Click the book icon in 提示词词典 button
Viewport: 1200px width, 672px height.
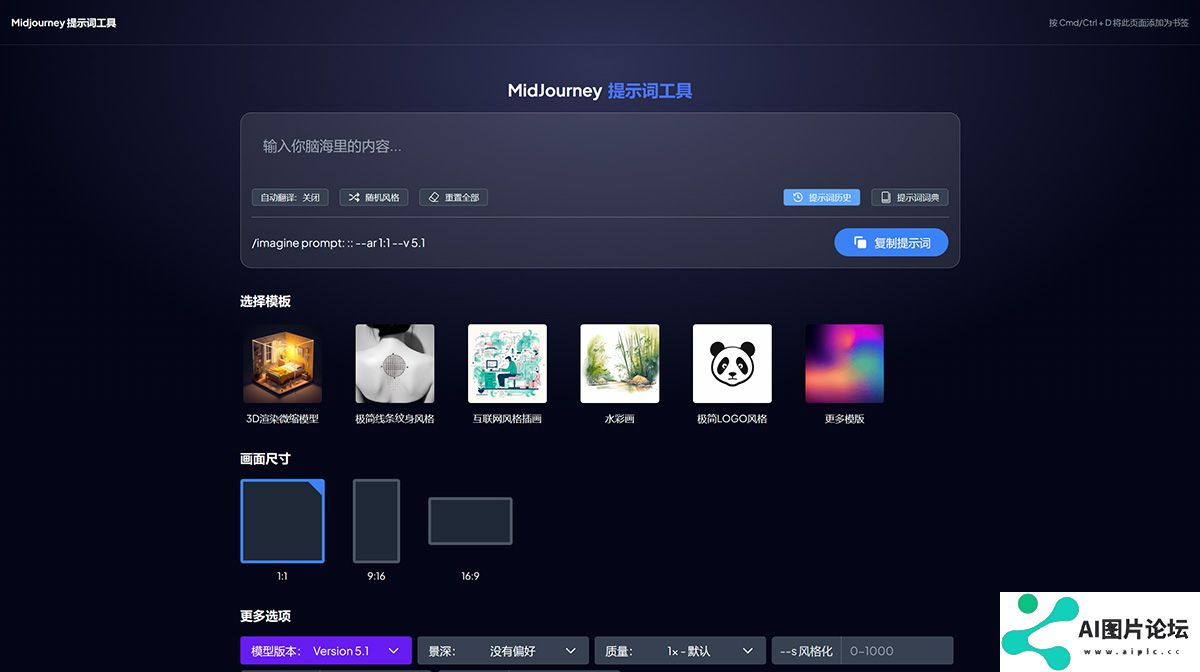(885, 198)
